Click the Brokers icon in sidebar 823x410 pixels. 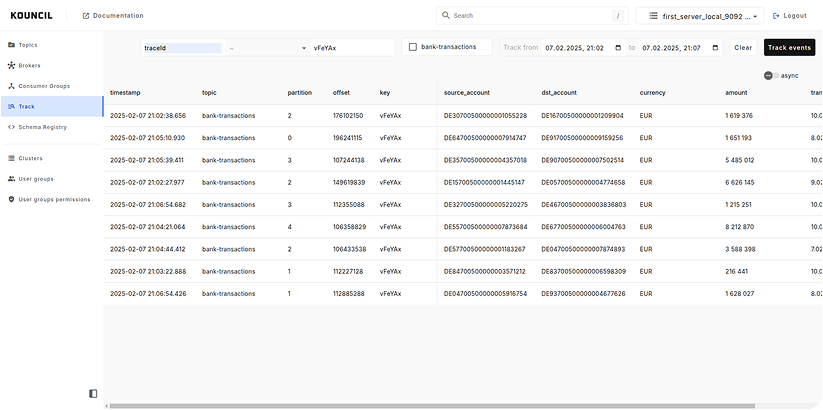coord(12,66)
